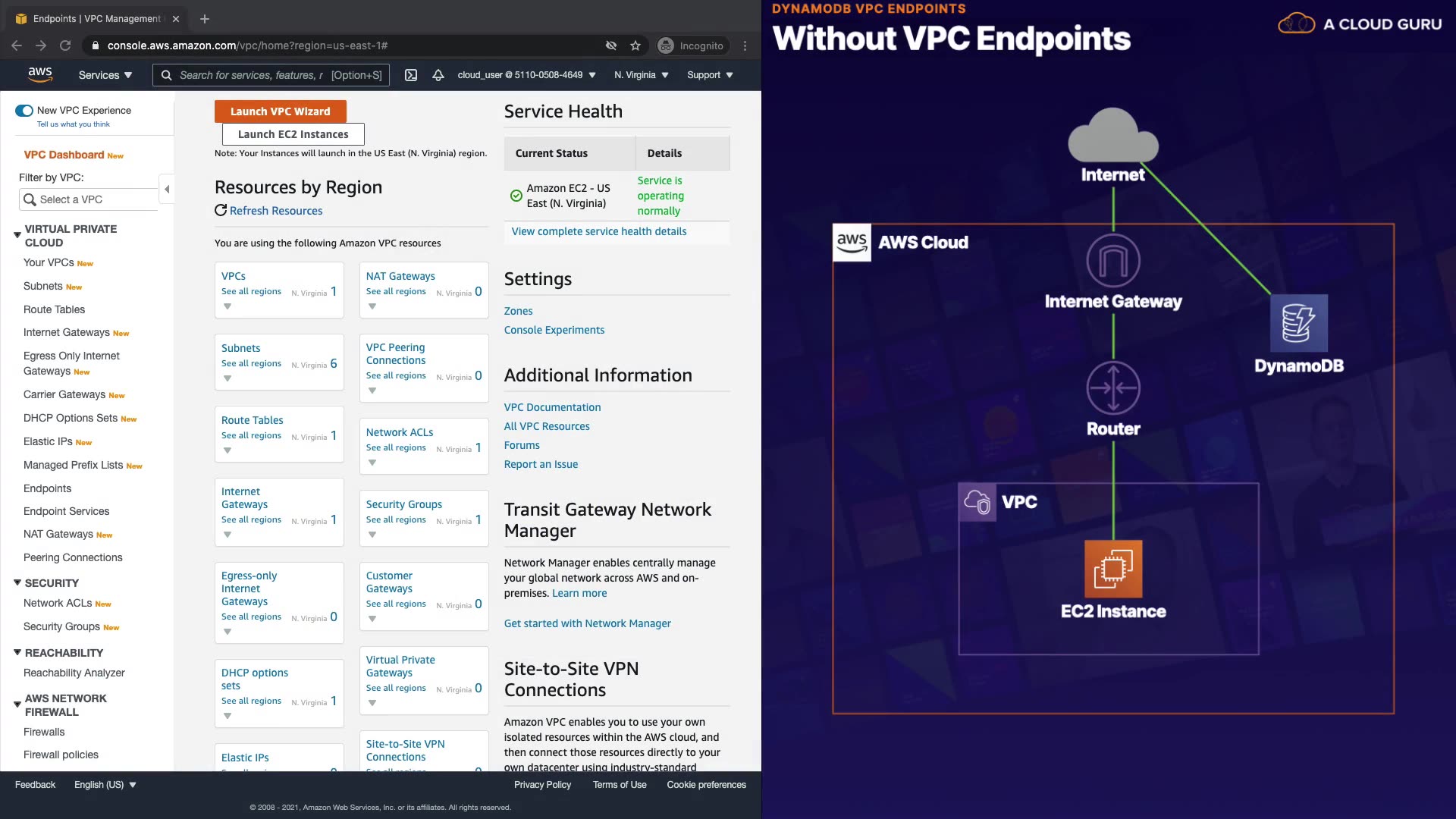Open the N. Virginia region dropdown

point(642,75)
